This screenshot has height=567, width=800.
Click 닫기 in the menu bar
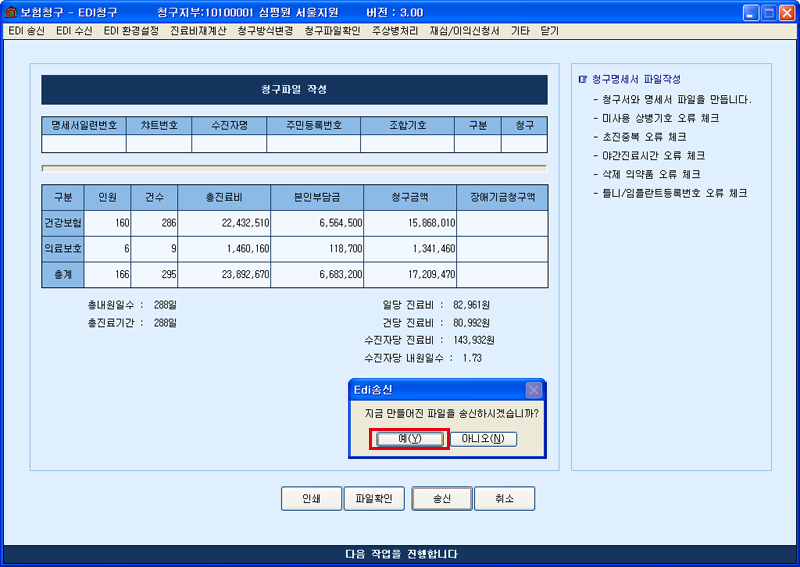click(550, 31)
